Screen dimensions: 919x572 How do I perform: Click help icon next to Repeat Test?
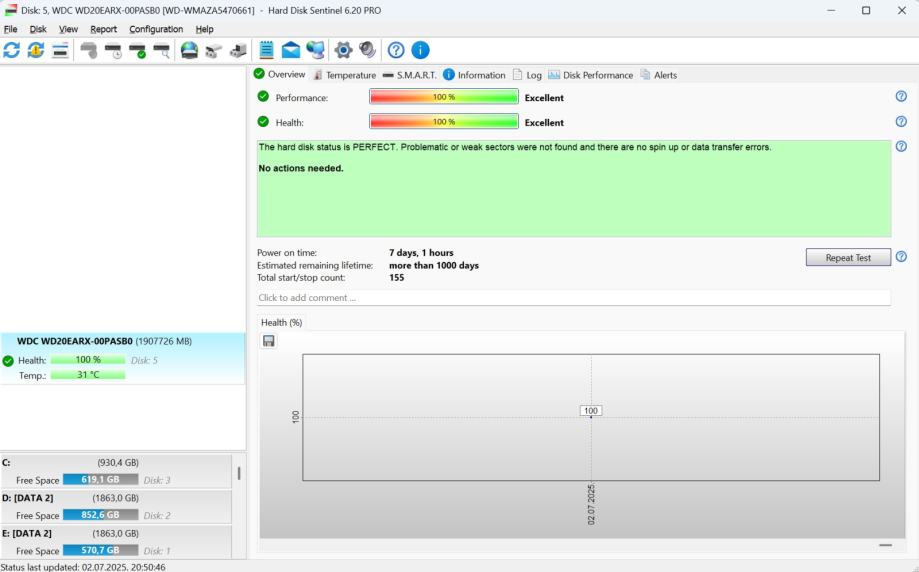click(901, 257)
